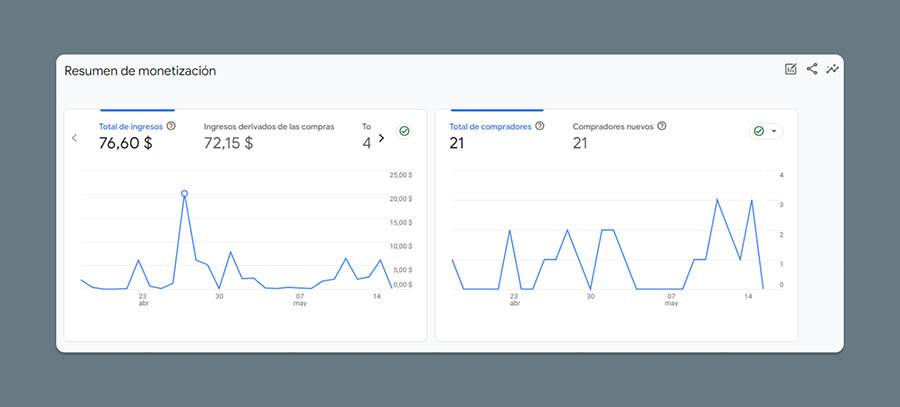Click green check status on revenue card
The height and width of the screenshot is (407, 900).
click(x=404, y=131)
